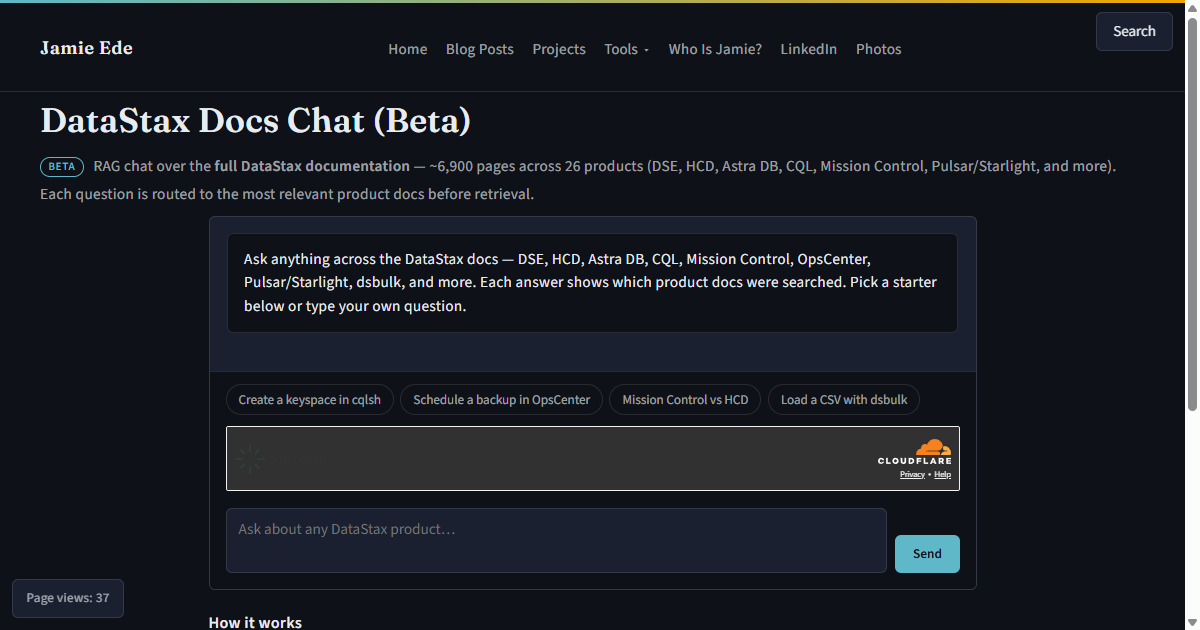Click the 'full DataStax documentation' bold text
The image size is (1200, 630).
312,166
